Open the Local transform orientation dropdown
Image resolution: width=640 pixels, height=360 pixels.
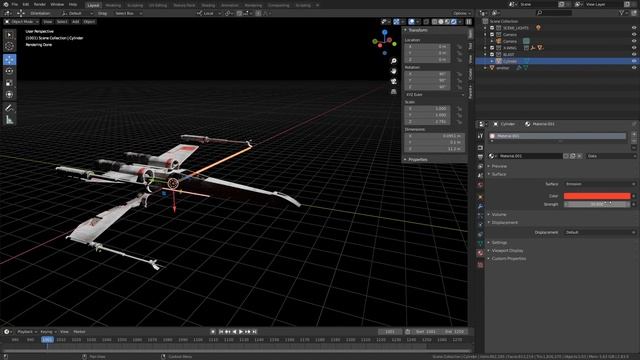[209, 13]
